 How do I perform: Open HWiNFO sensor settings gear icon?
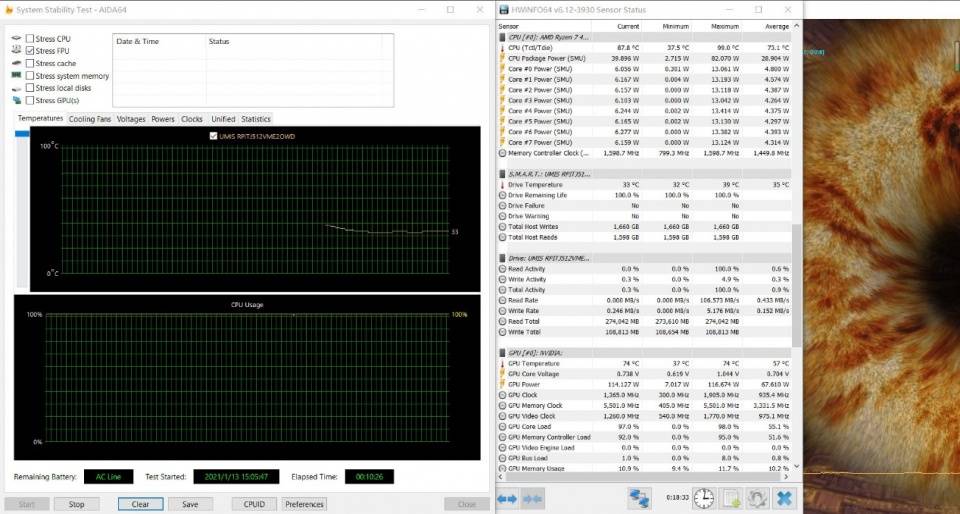[757, 498]
